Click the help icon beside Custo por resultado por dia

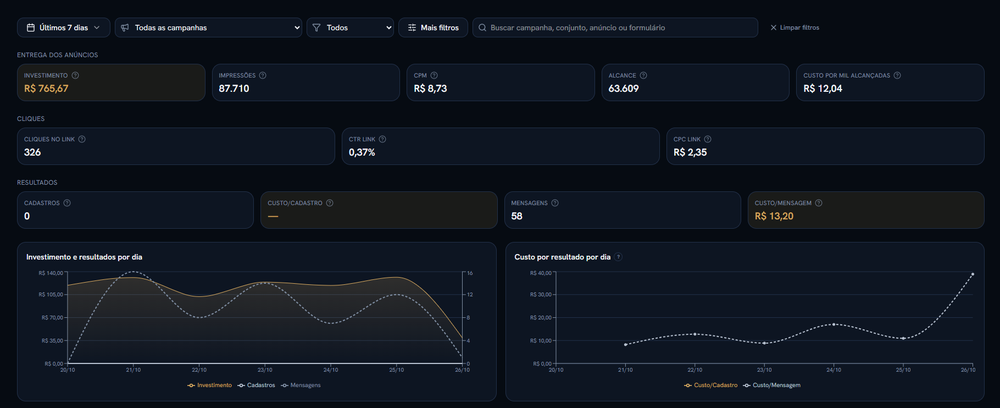[x=619, y=257]
